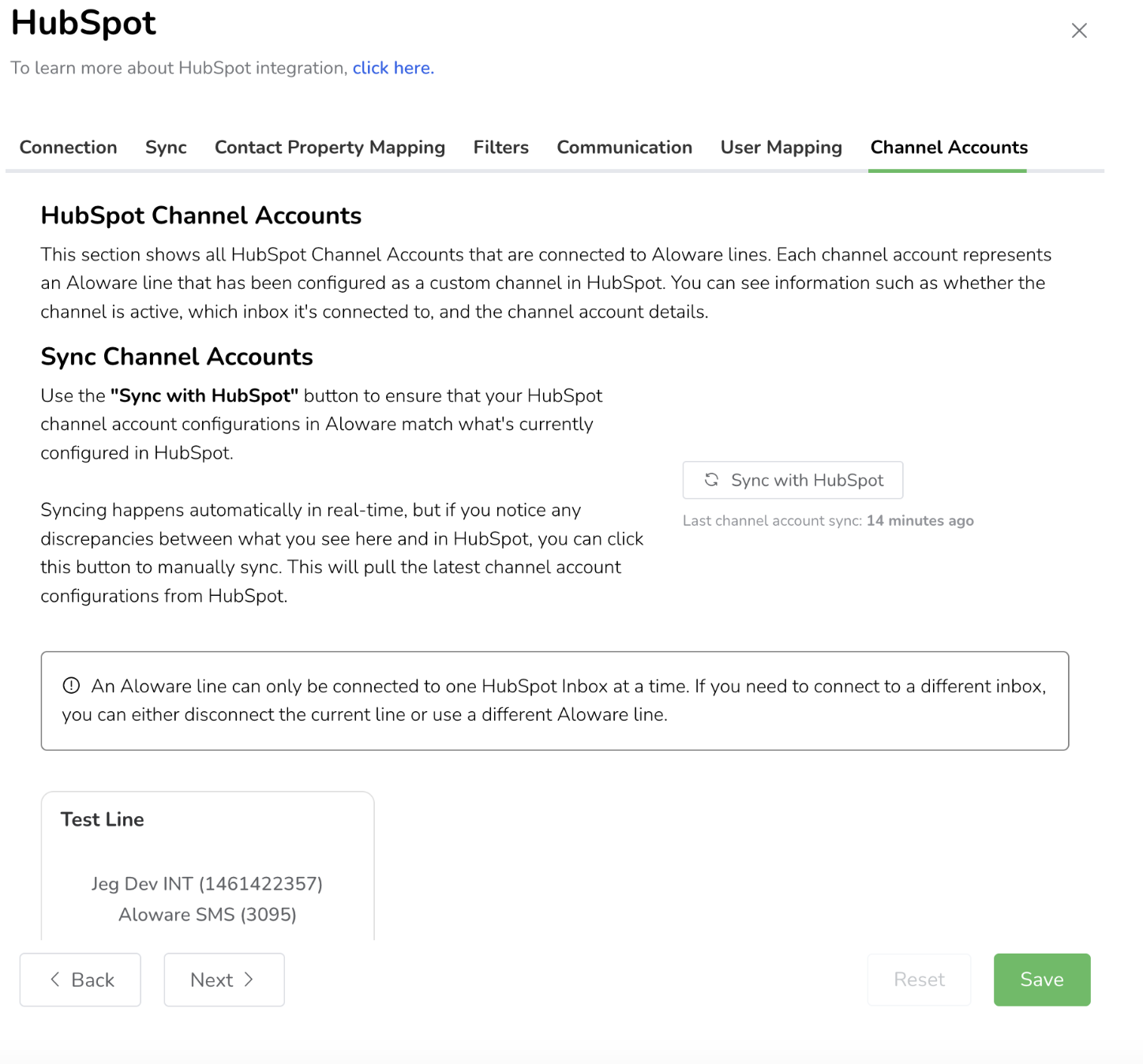
Task: Select the Channel Accounts tab
Action: click(x=949, y=148)
